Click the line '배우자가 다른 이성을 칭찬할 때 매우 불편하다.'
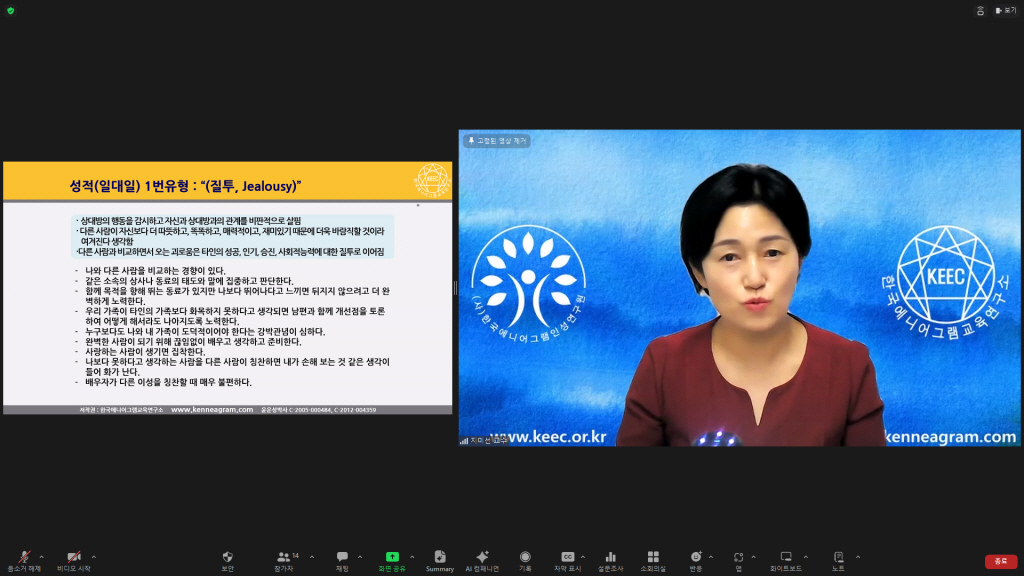This screenshot has width=1024, height=576. (x=168, y=382)
